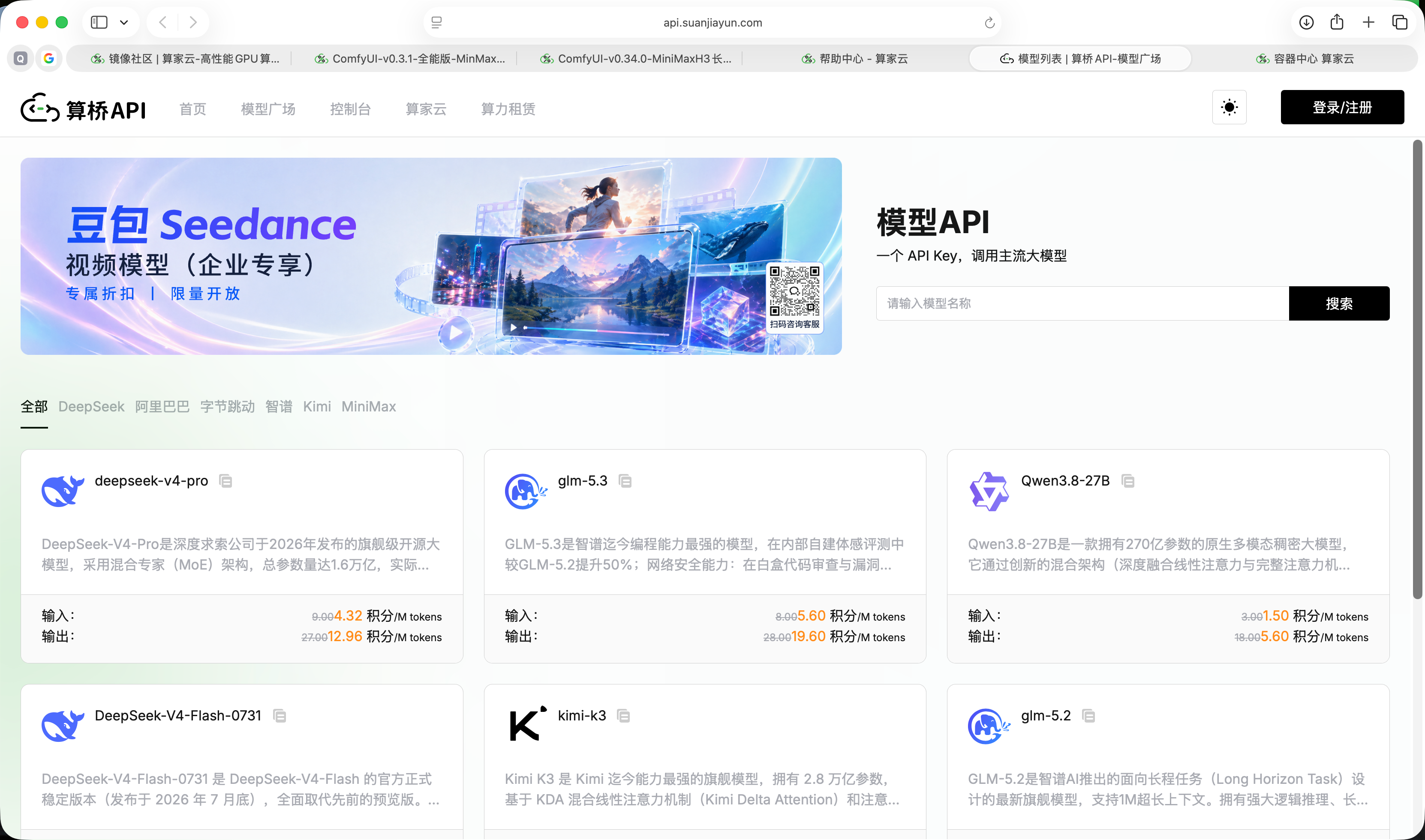Screen dimensions: 1425x840
Task: Open the pinned Q tab
Action: (21, 58)
